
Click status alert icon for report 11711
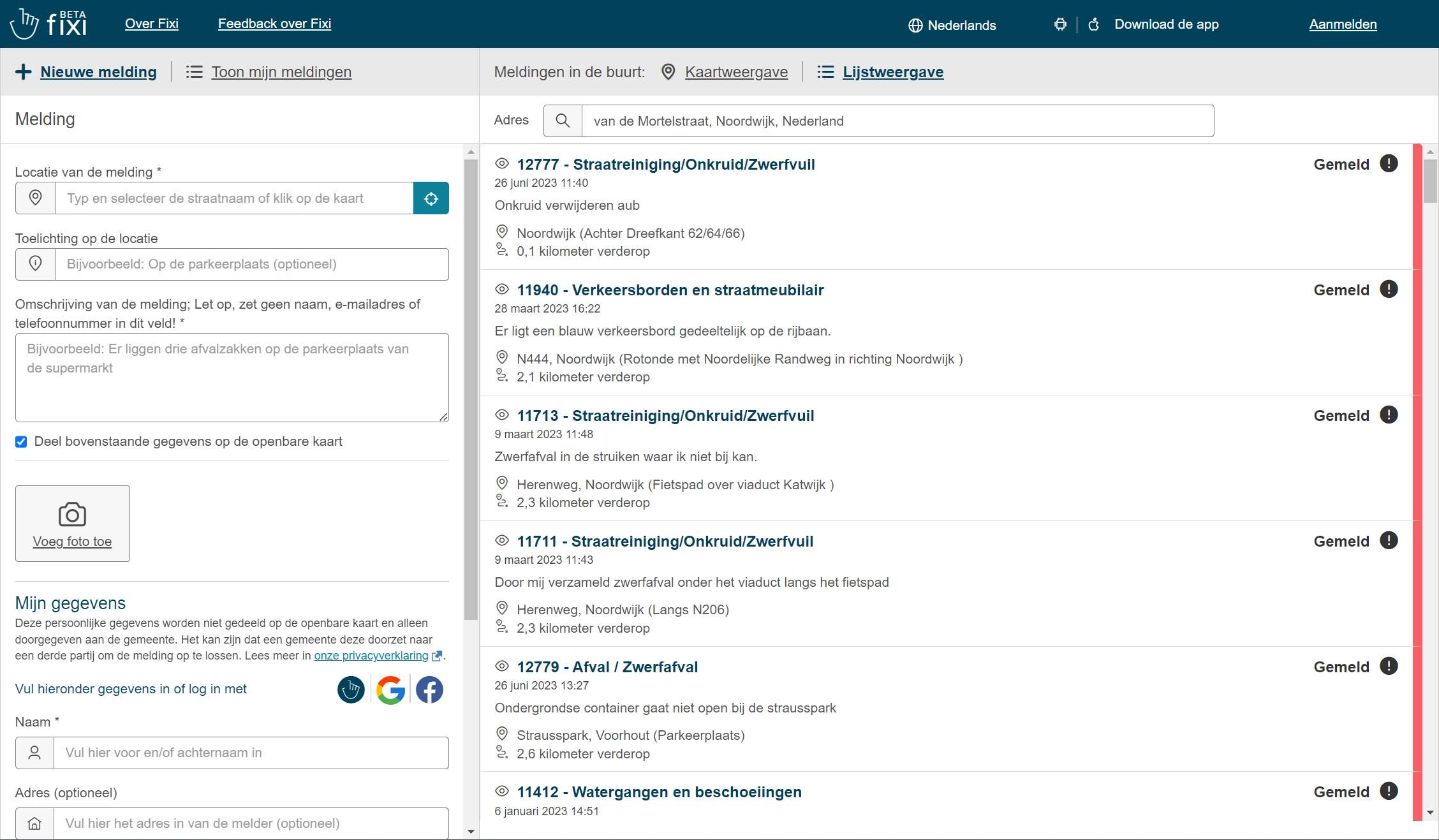[1389, 540]
